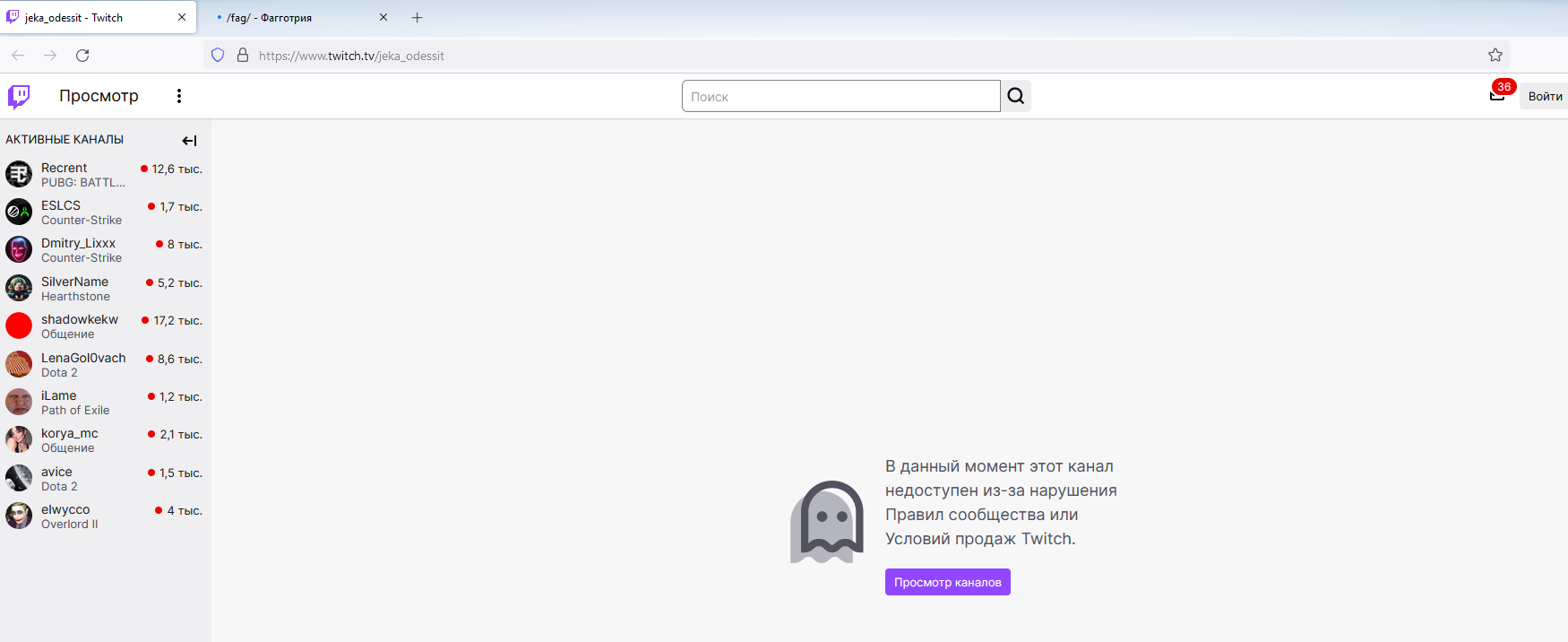Go to the korya_mc channel name
Screen dimensions: 1568x642
pos(70,433)
